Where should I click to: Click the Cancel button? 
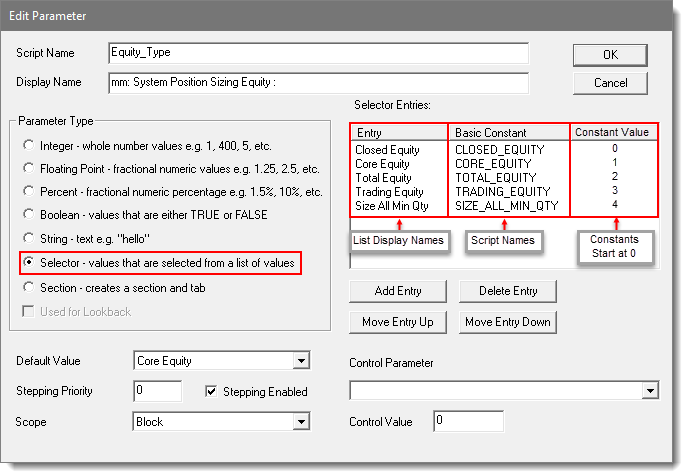click(610, 82)
